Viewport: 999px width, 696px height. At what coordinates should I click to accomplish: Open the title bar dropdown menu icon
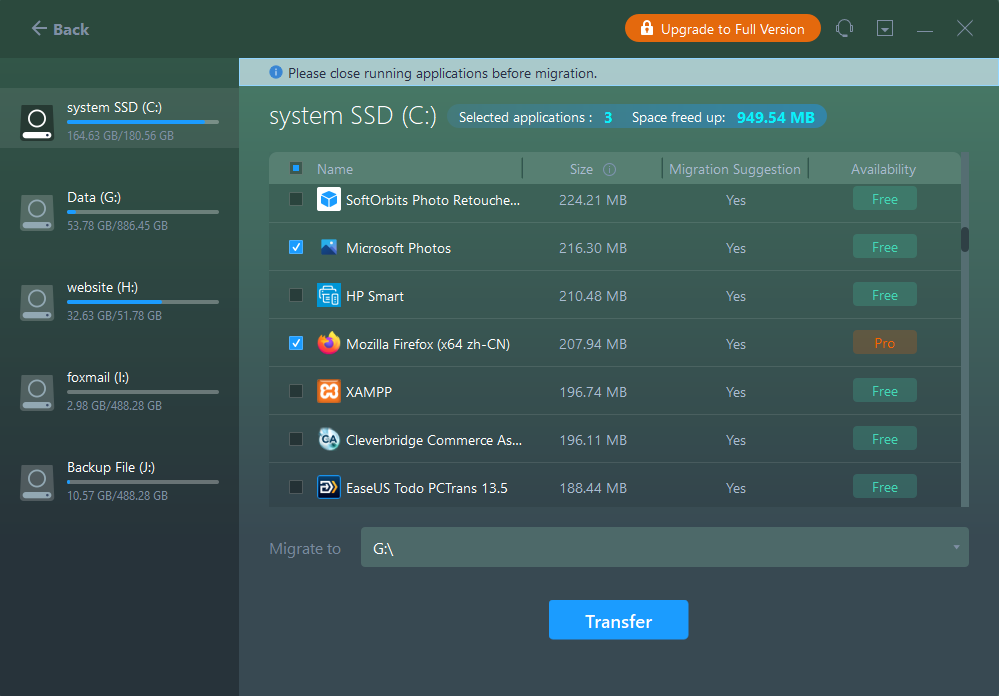[885, 29]
